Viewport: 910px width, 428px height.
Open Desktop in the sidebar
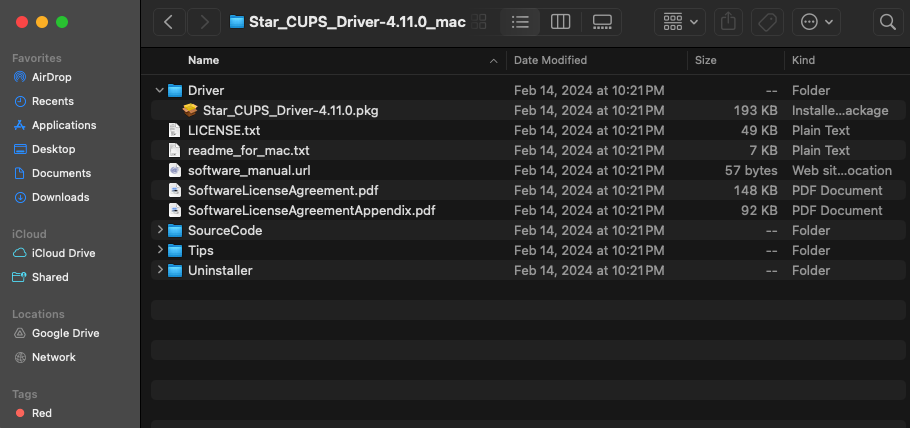[x=45, y=149]
